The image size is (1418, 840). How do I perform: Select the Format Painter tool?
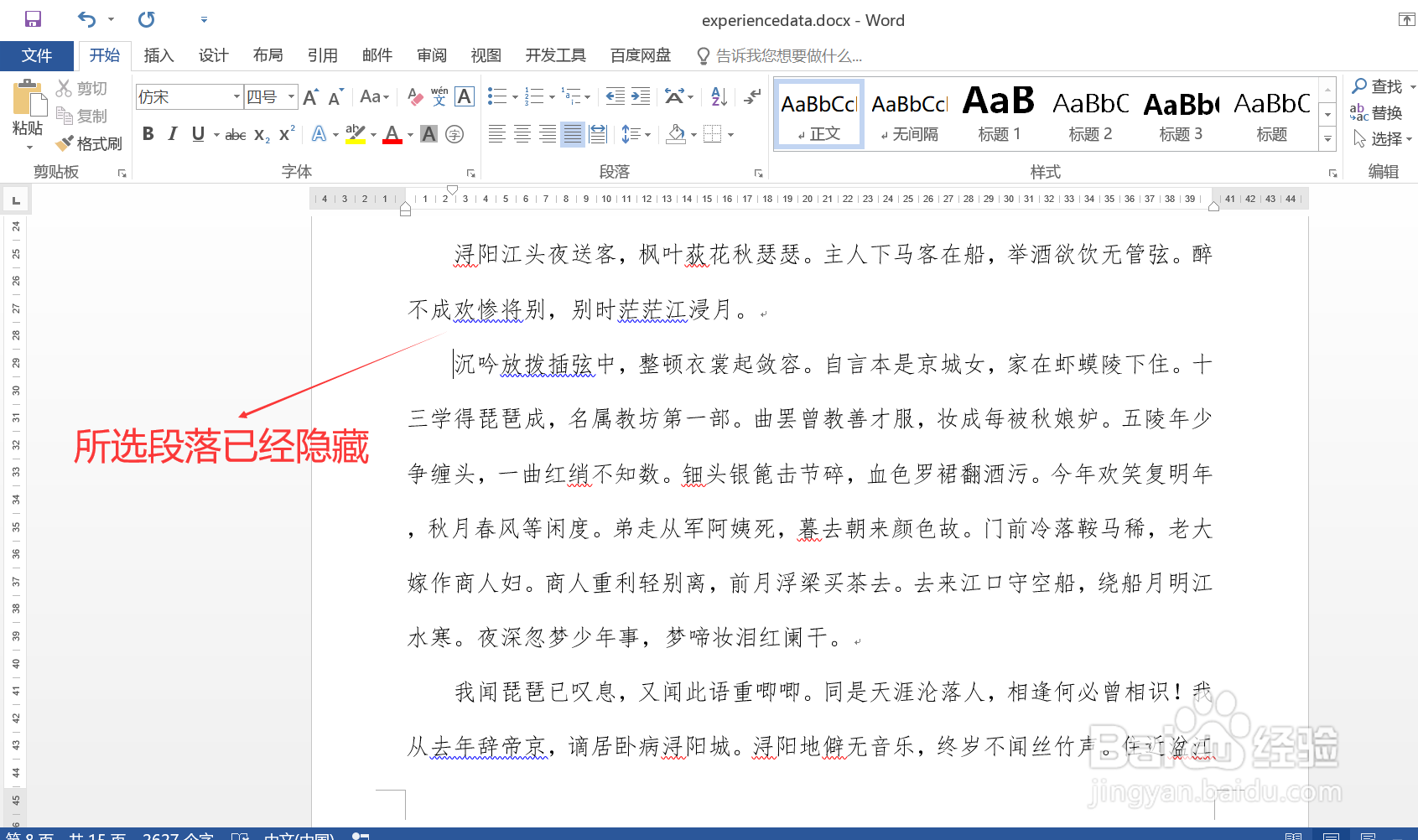point(89,143)
